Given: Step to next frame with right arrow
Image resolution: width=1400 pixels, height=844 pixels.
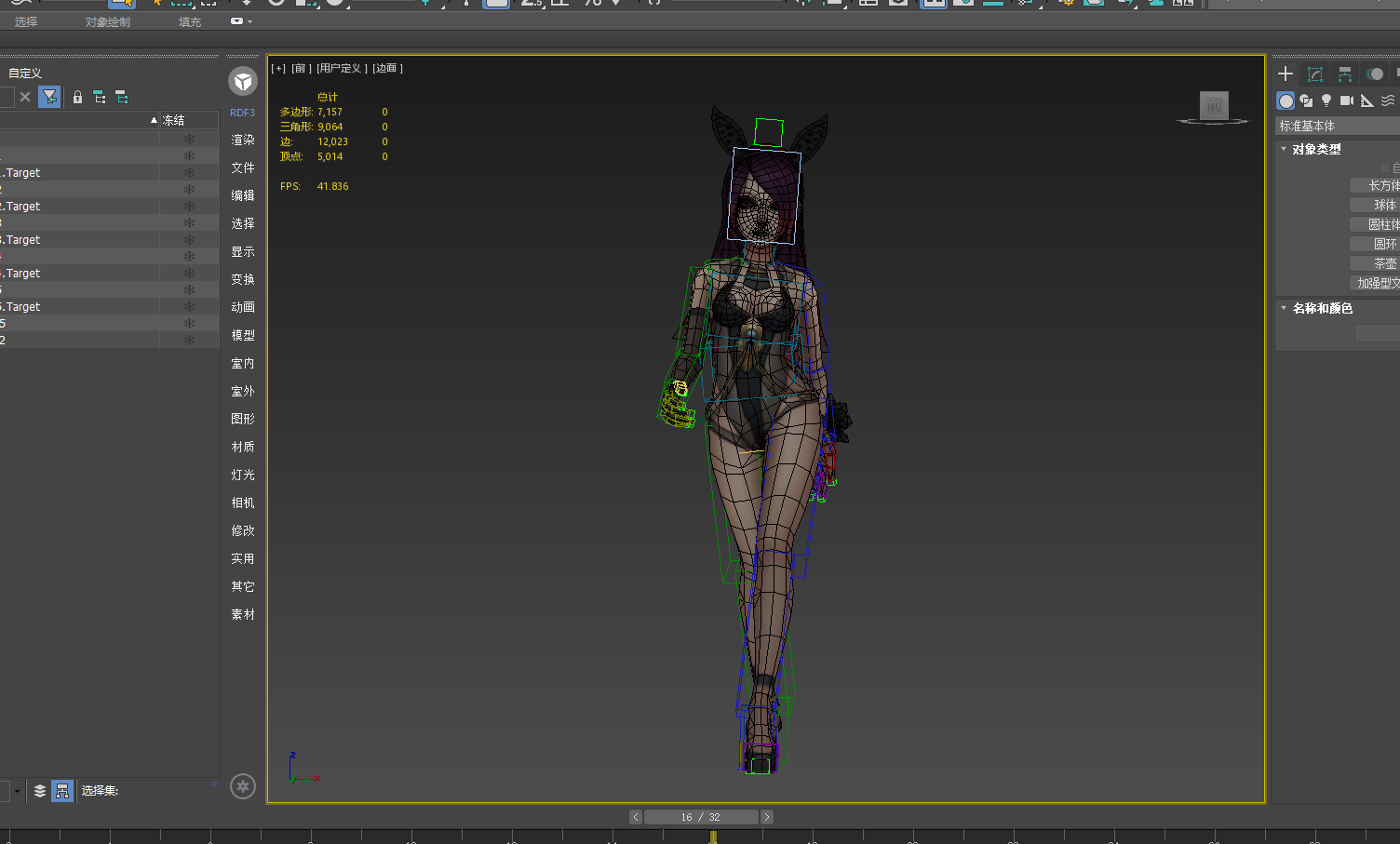Looking at the screenshot, I should (766, 817).
